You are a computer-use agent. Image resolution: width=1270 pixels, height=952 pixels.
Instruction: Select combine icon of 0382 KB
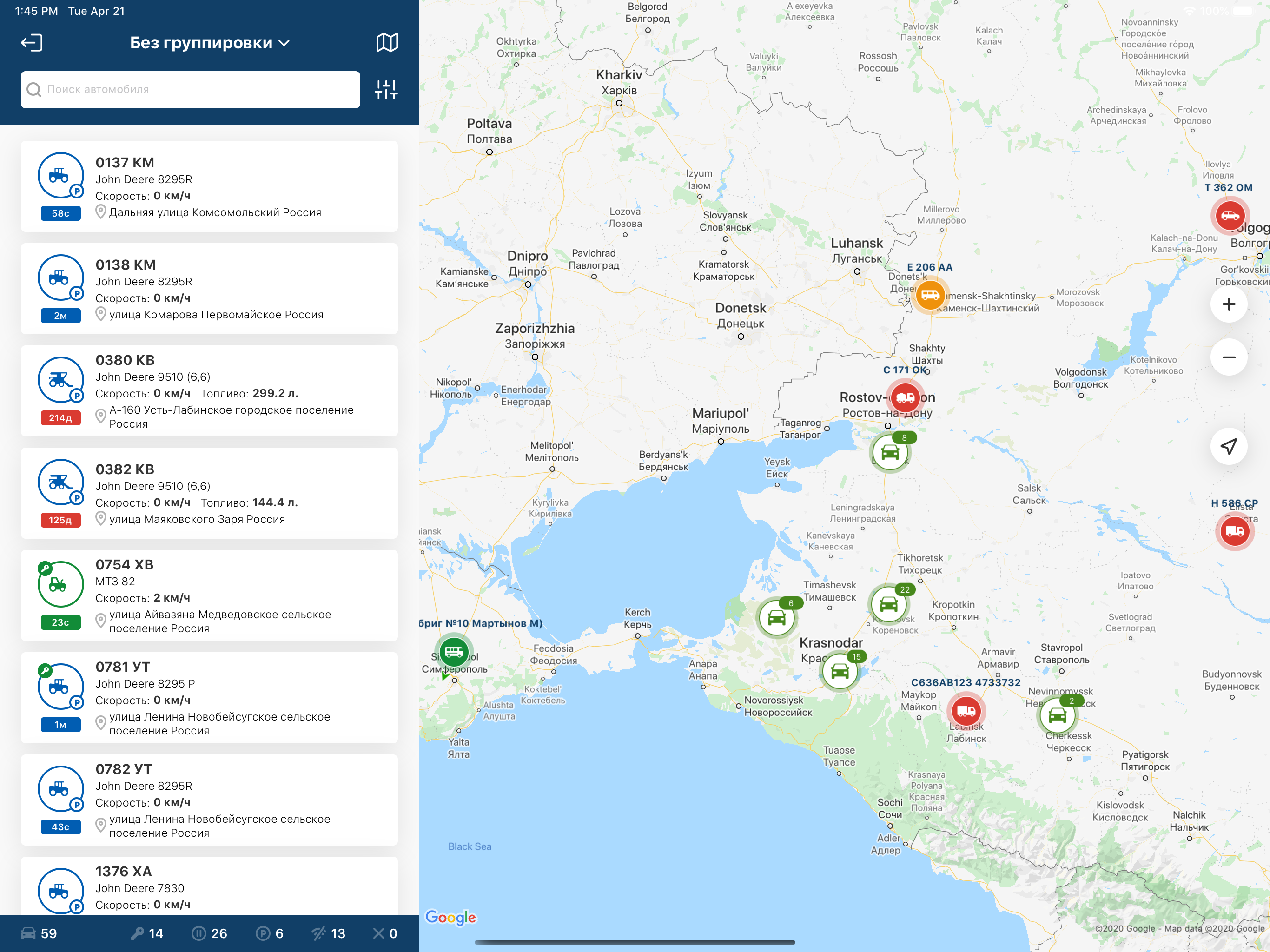60,482
